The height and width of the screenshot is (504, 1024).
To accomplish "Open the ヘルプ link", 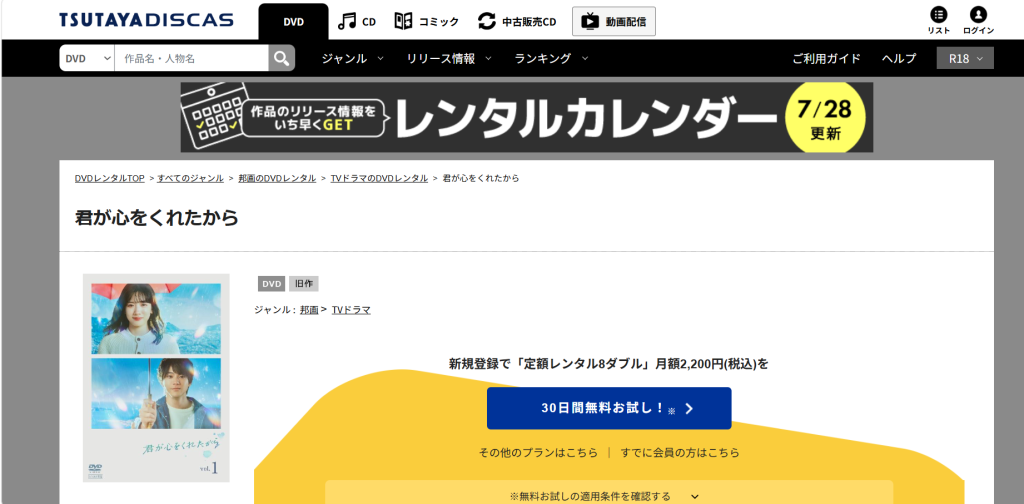I will (x=899, y=58).
